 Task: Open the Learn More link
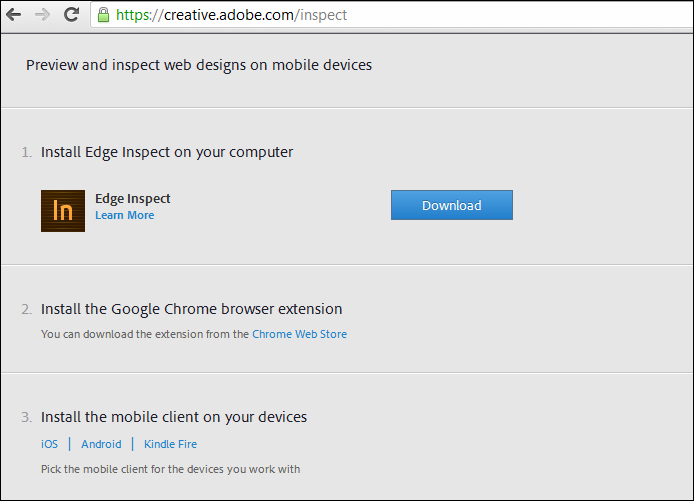(125, 215)
